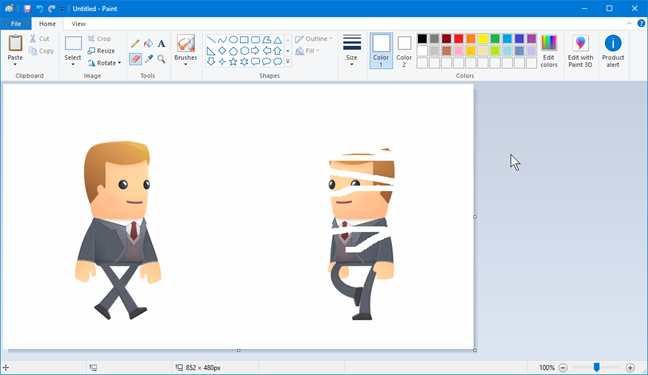Open the File menu
Viewport: 648px width, 375px height.
16,24
